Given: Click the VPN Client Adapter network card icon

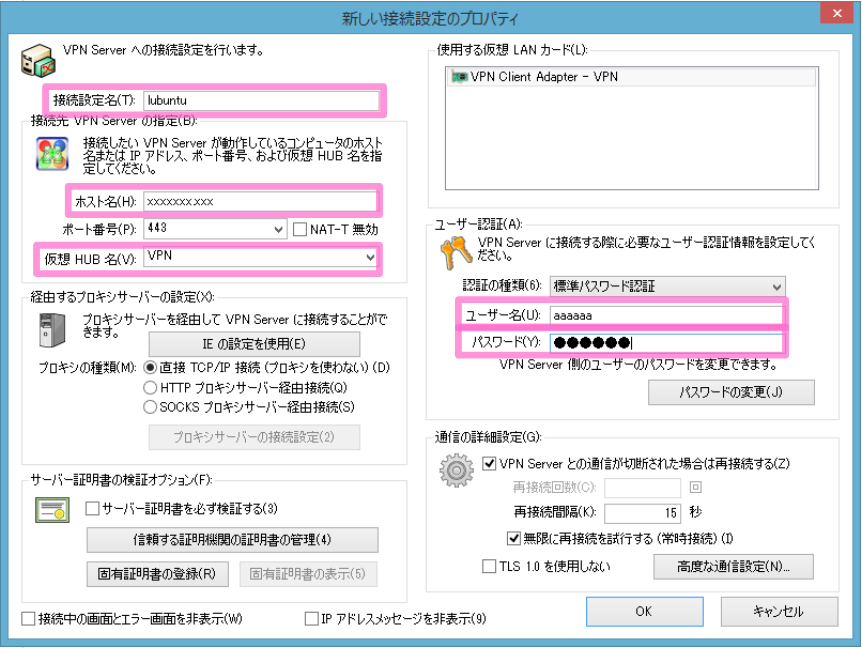Looking at the screenshot, I should [x=460, y=77].
